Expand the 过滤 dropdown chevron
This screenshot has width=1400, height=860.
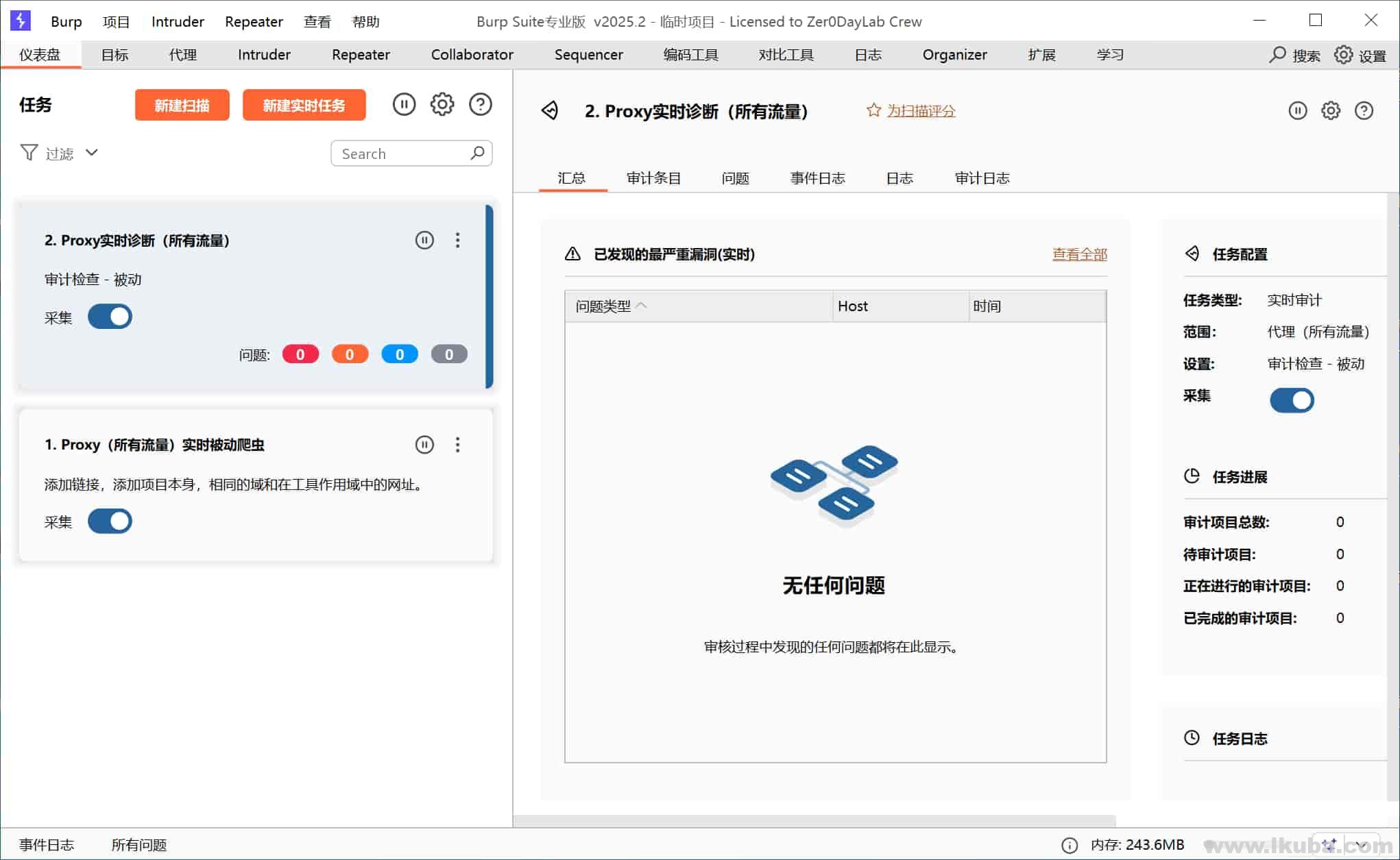click(92, 152)
